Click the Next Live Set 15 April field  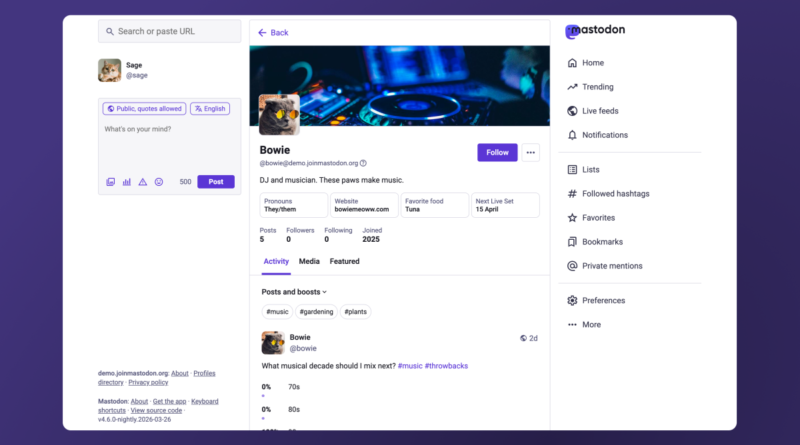click(505, 205)
